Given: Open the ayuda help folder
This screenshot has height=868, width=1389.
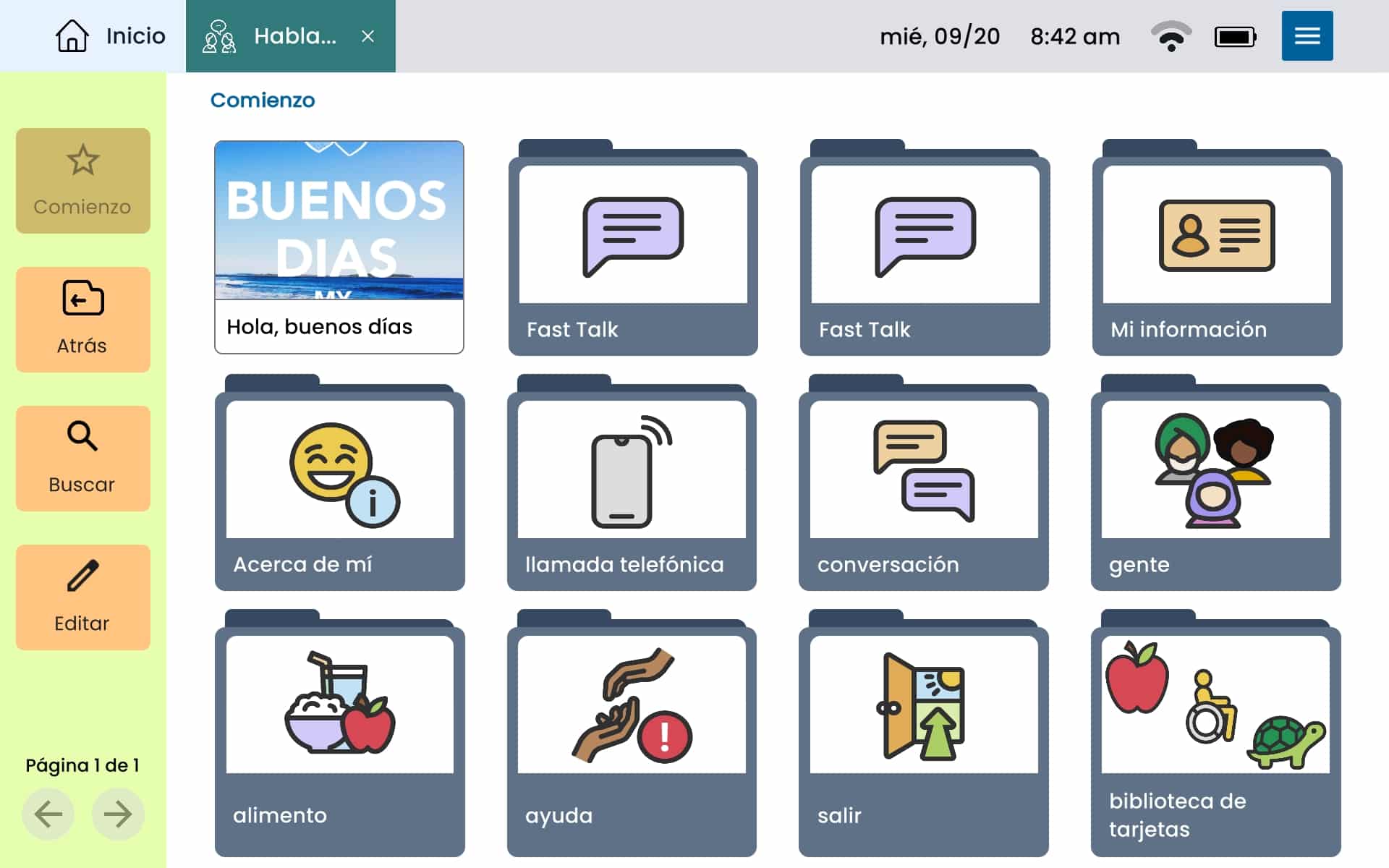Looking at the screenshot, I should coord(632,734).
